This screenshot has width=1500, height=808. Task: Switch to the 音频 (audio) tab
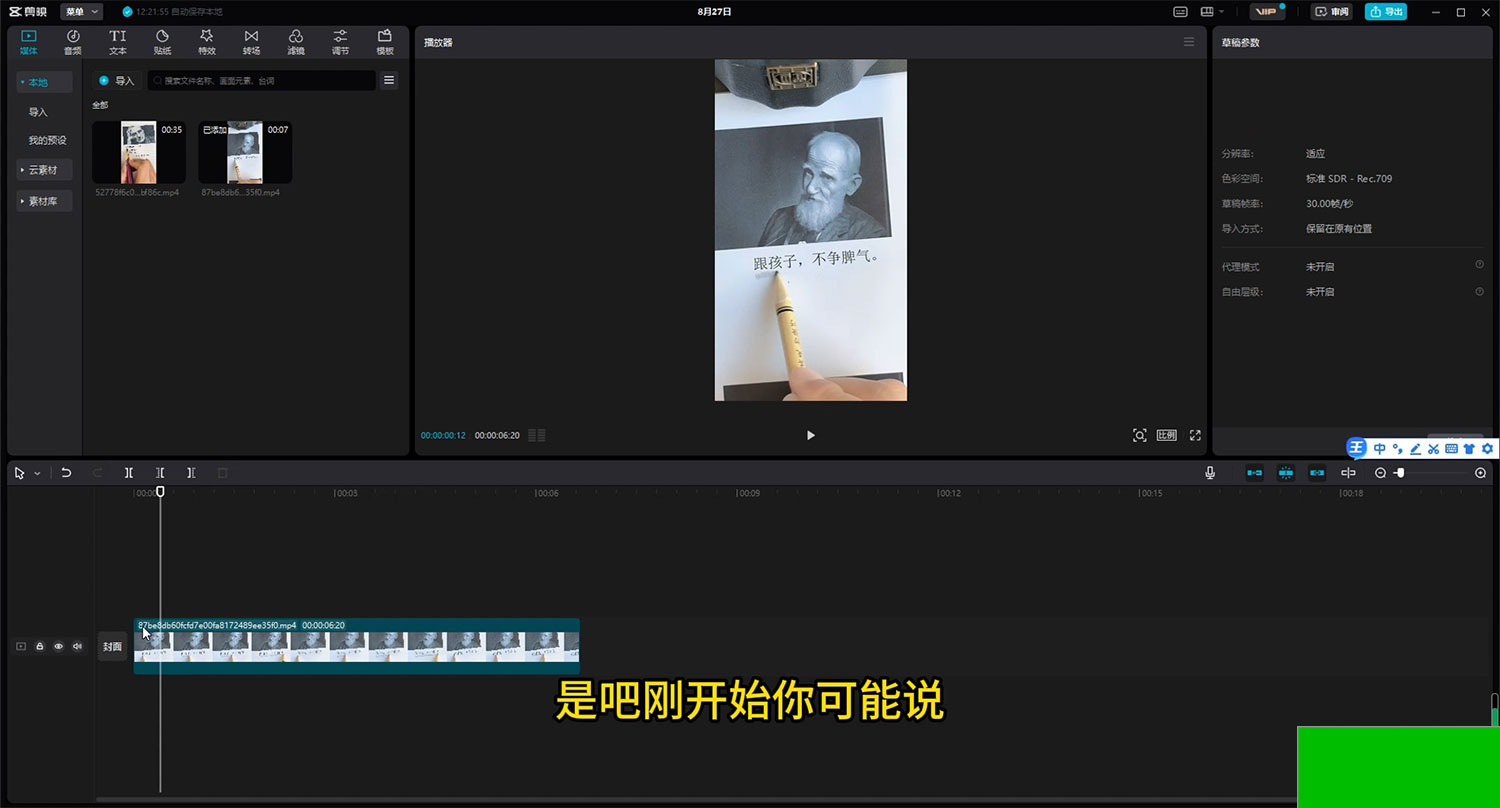coord(73,42)
